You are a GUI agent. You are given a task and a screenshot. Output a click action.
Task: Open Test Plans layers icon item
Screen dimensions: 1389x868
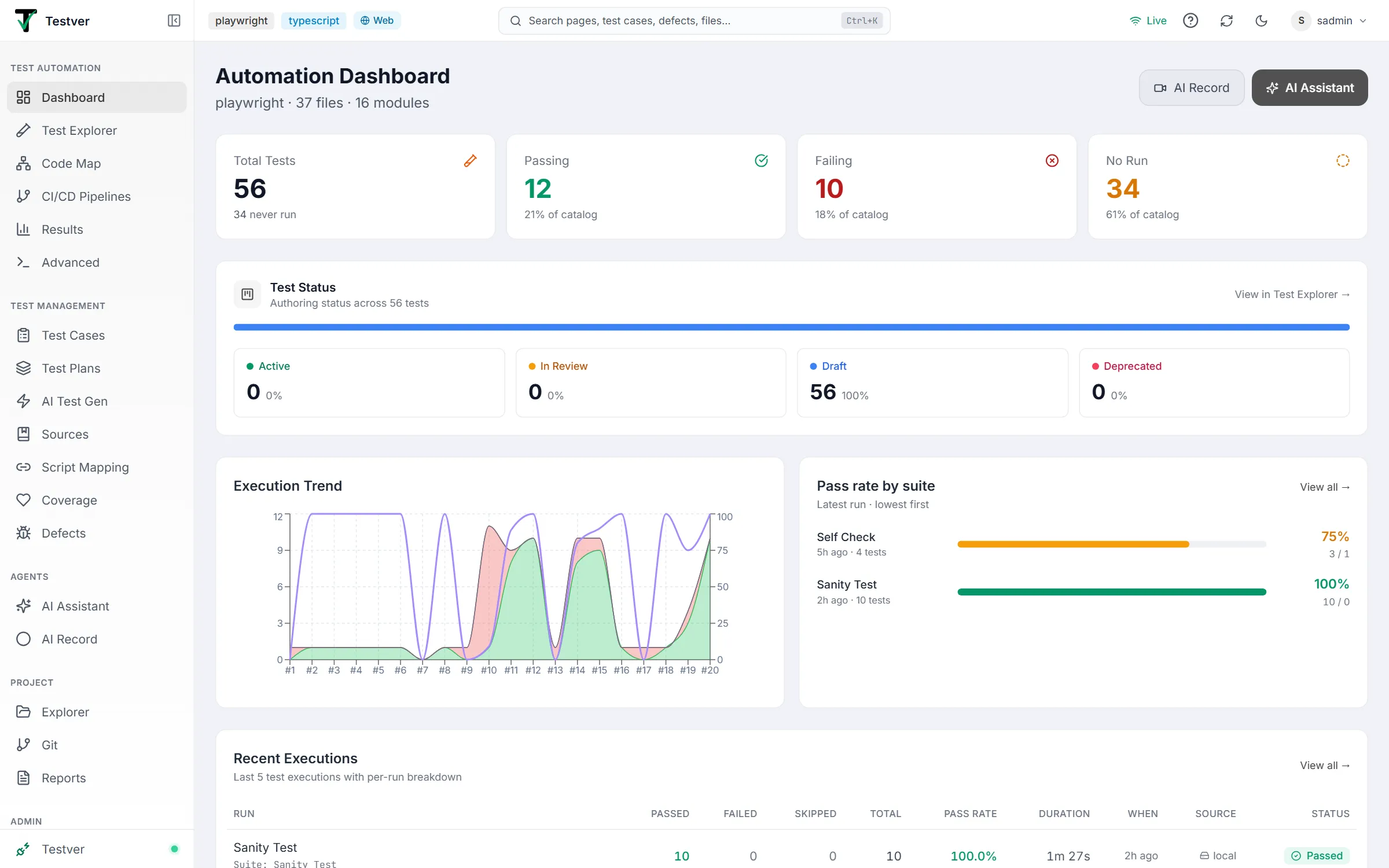(97, 368)
